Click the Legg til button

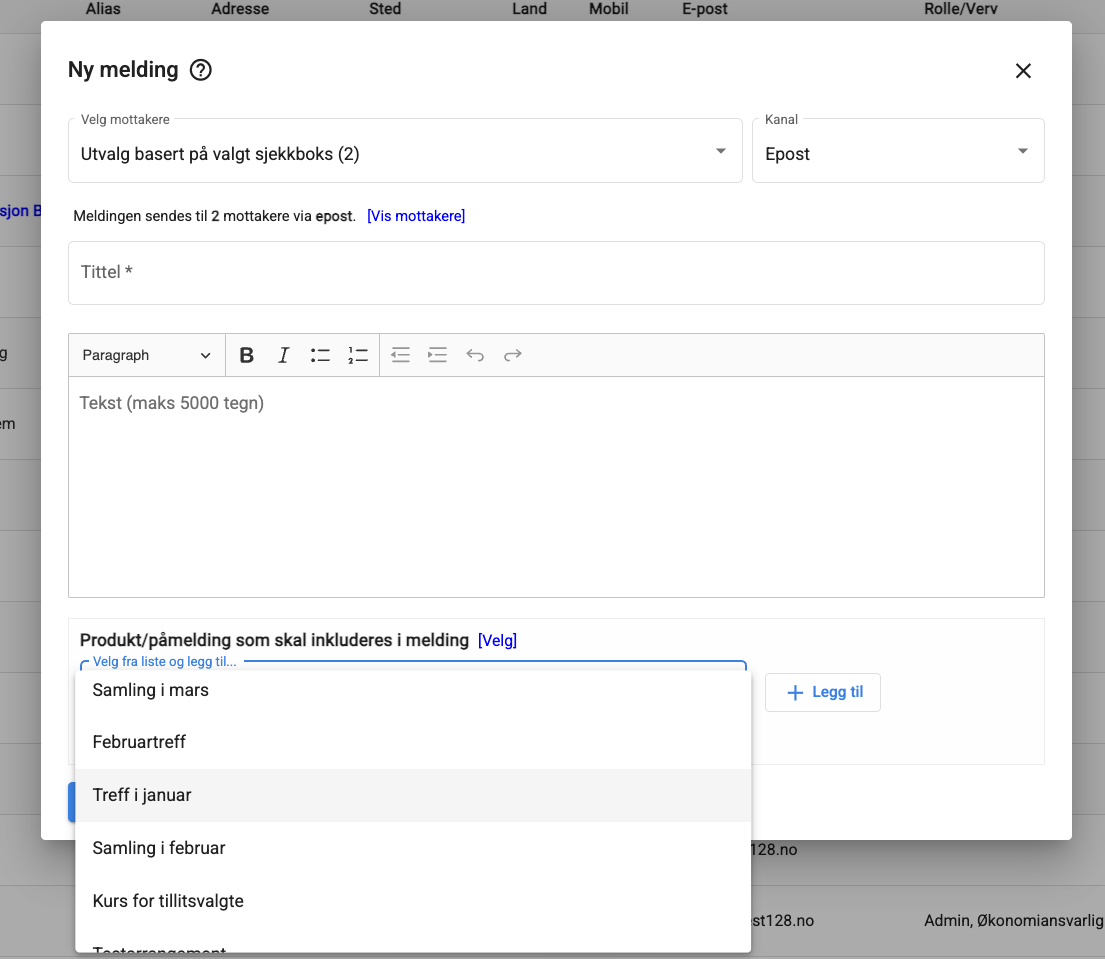pos(822,692)
